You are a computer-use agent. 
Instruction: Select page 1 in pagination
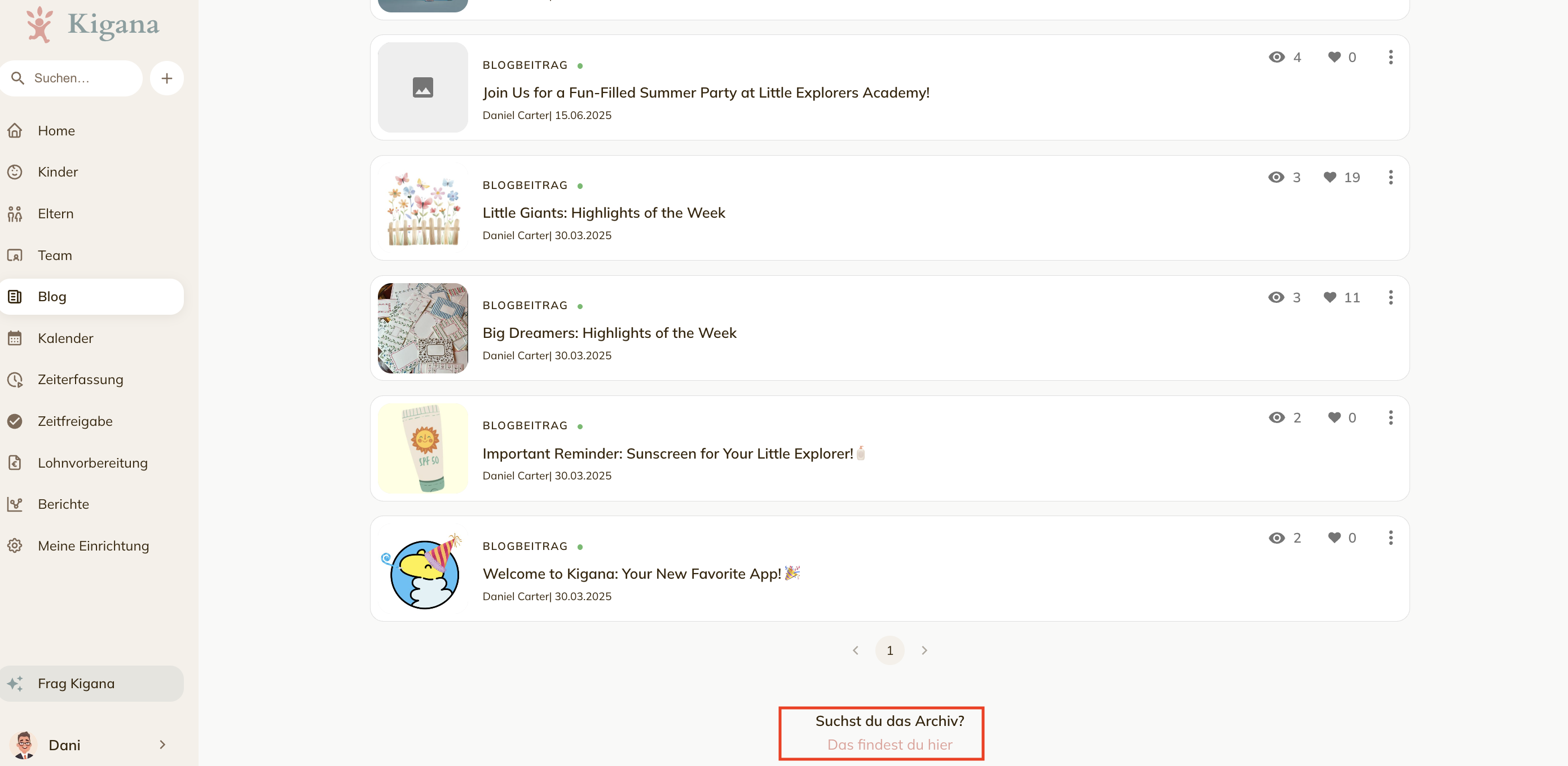tap(889, 650)
